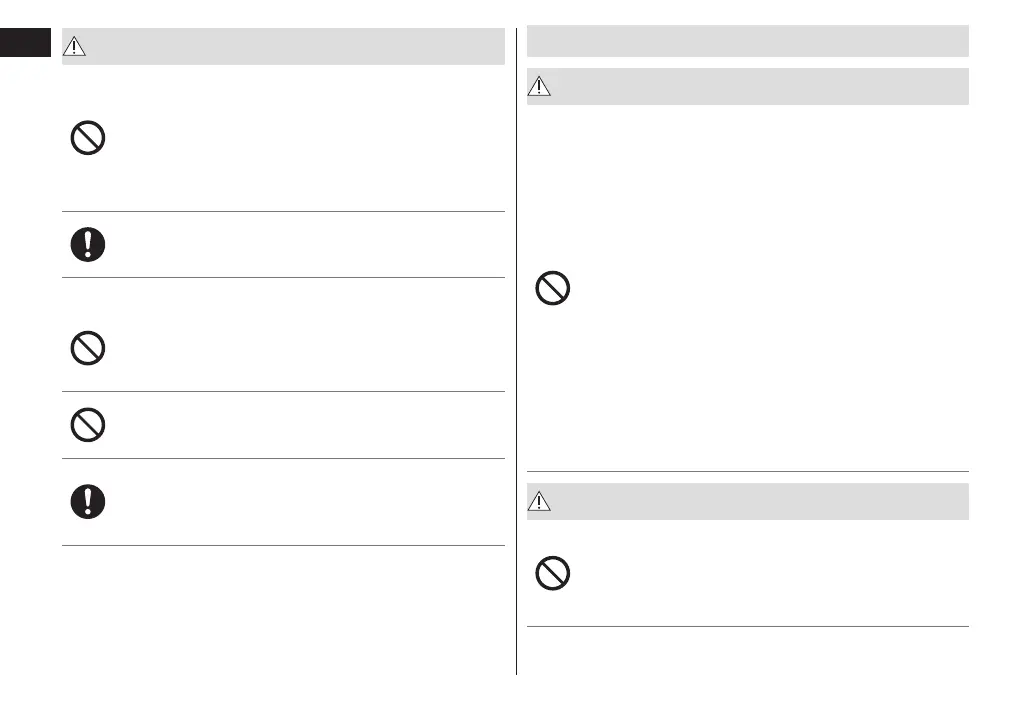The image size is (1032, 726).
Task: Click the lower exclamation mark icon in left column
Action: coord(88,502)
